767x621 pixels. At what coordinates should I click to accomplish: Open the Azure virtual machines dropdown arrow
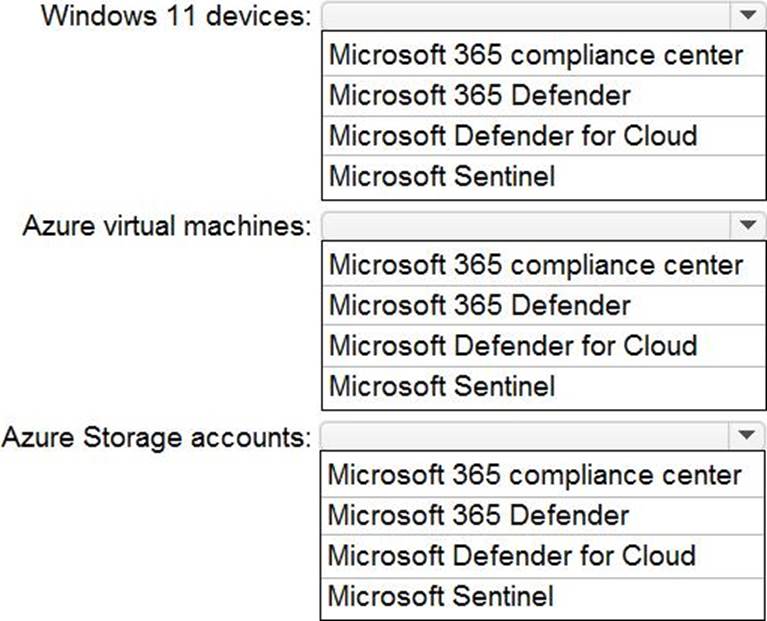click(747, 226)
